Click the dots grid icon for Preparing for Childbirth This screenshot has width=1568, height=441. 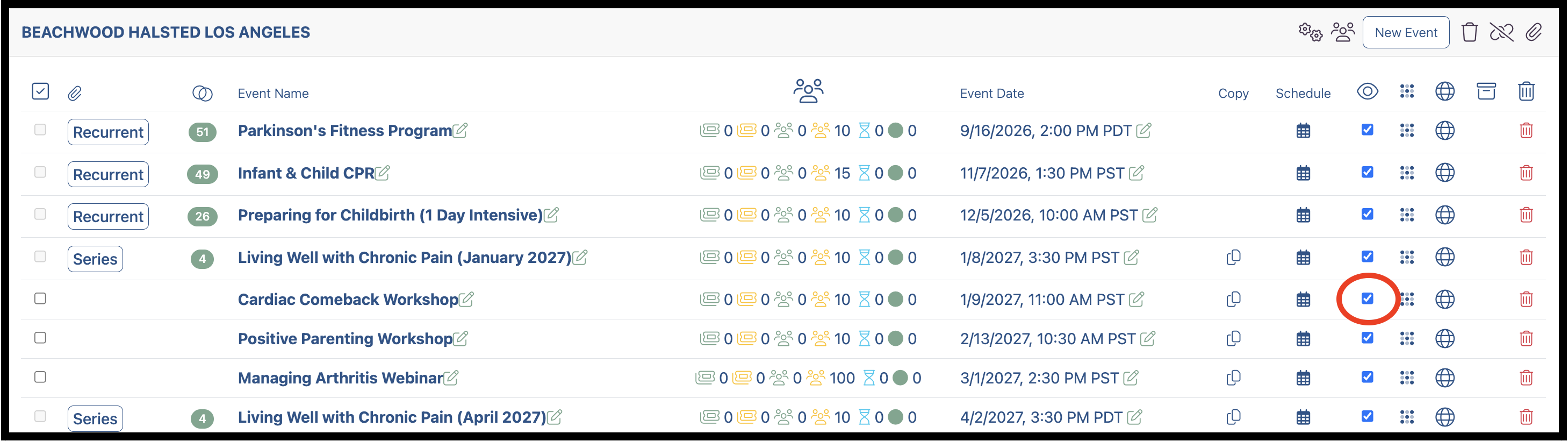[1407, 215]
